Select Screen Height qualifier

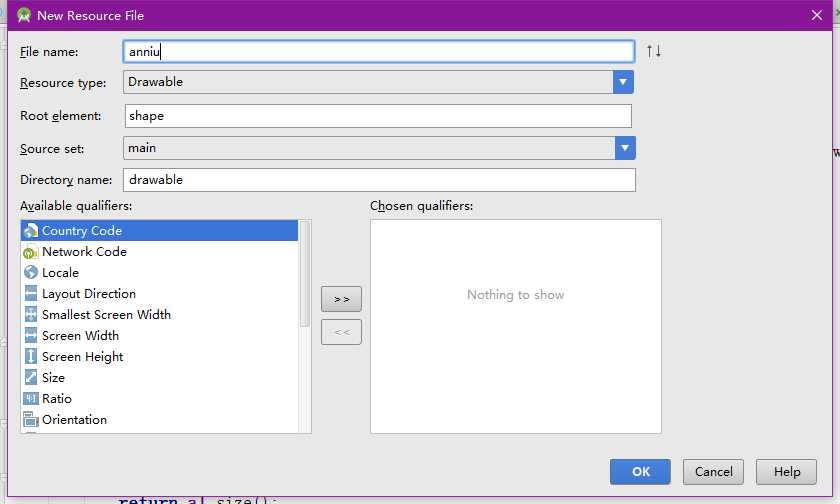159,356
